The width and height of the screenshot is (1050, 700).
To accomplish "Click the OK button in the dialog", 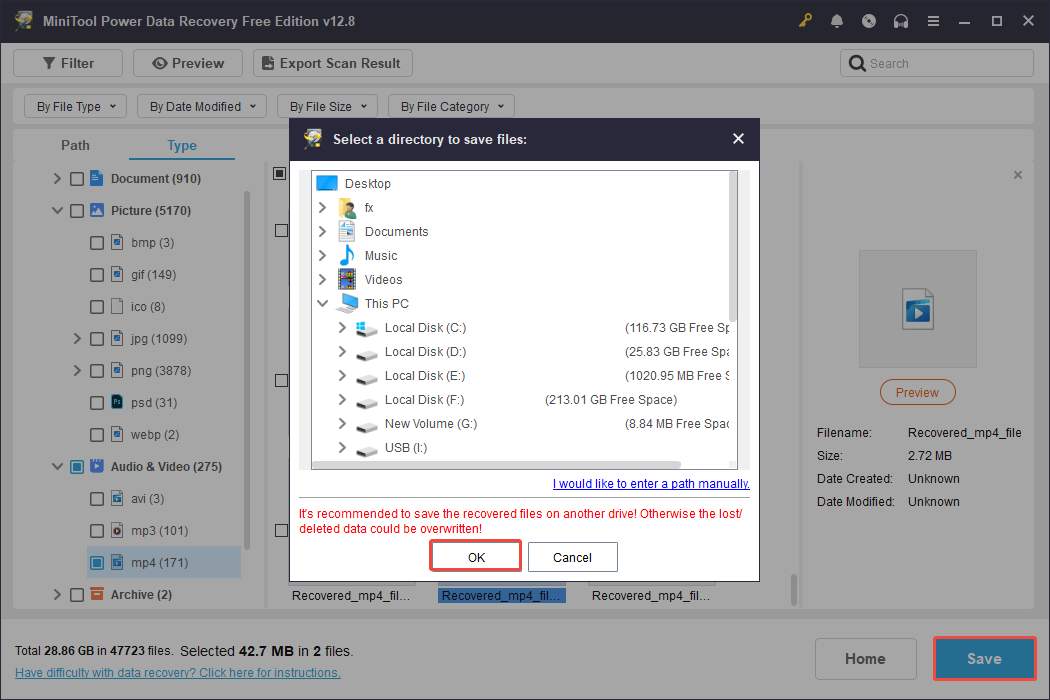I will tap(475, 556).
